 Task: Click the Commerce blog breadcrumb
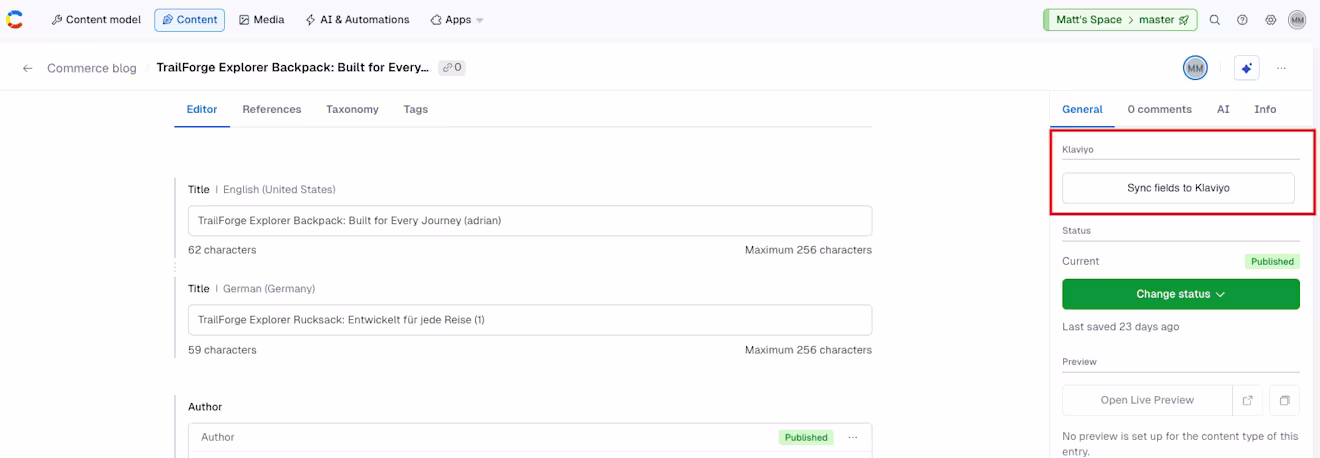pos(92,68)
